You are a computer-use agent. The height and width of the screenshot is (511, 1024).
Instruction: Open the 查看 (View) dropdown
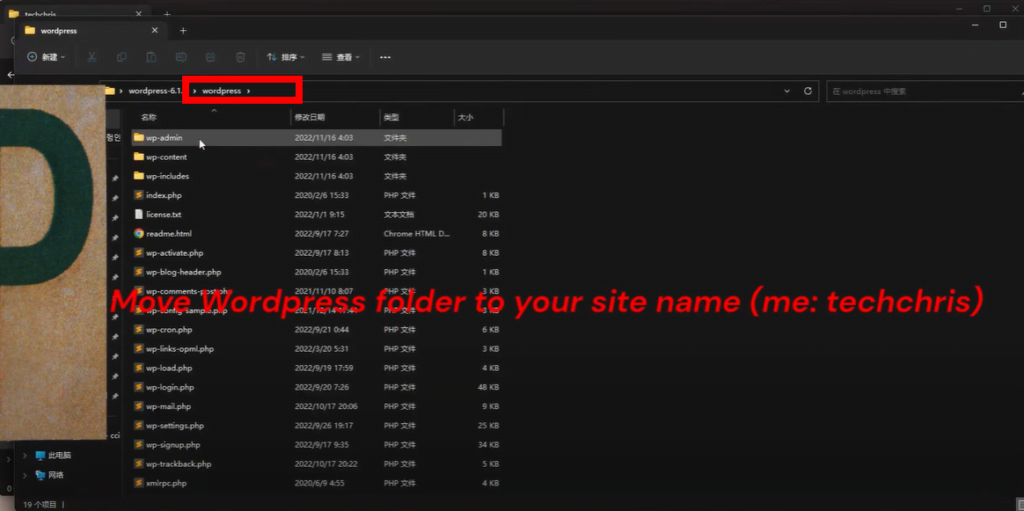tap(341, 57)
